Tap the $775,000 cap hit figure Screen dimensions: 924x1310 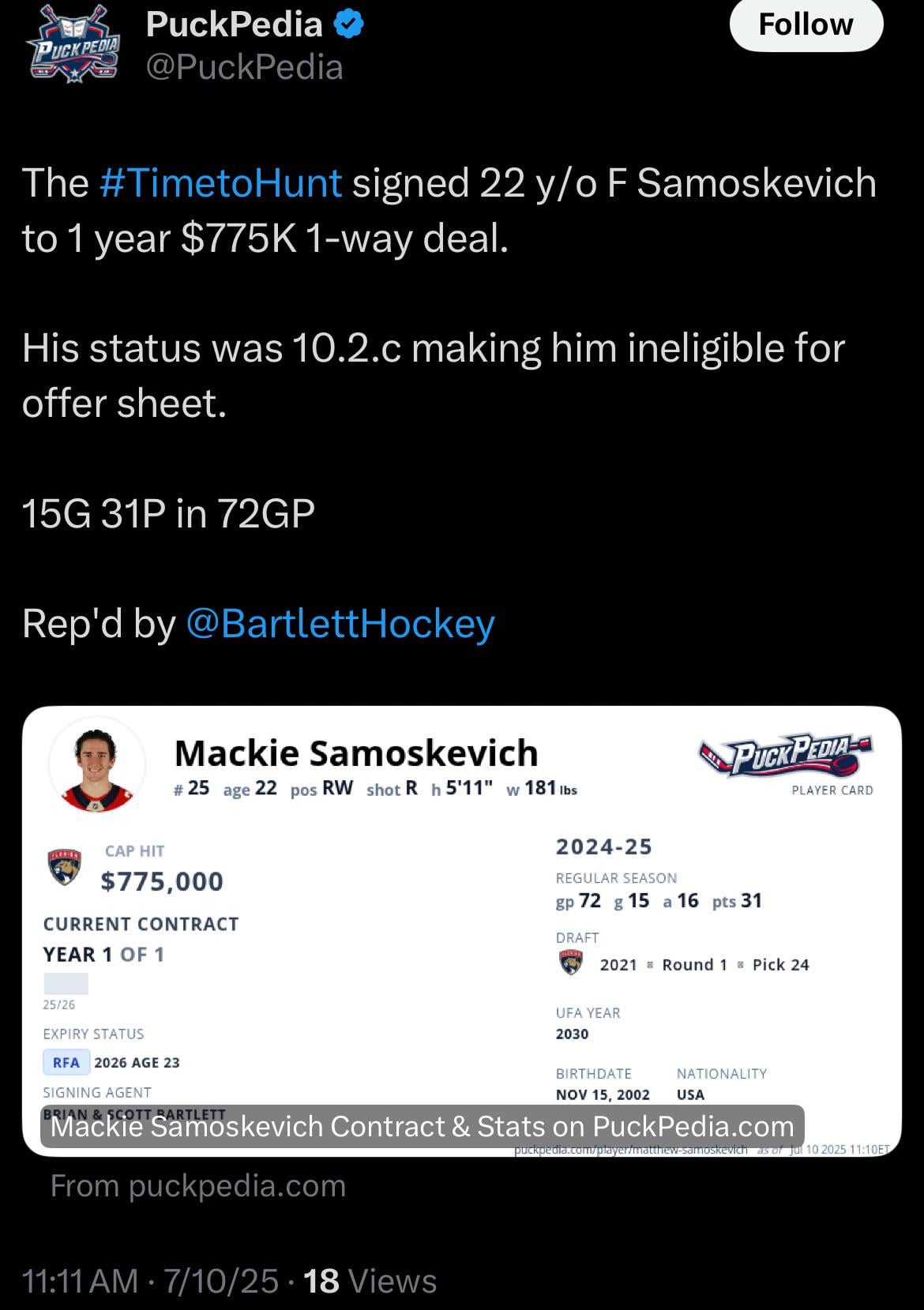tap(162, 881)
